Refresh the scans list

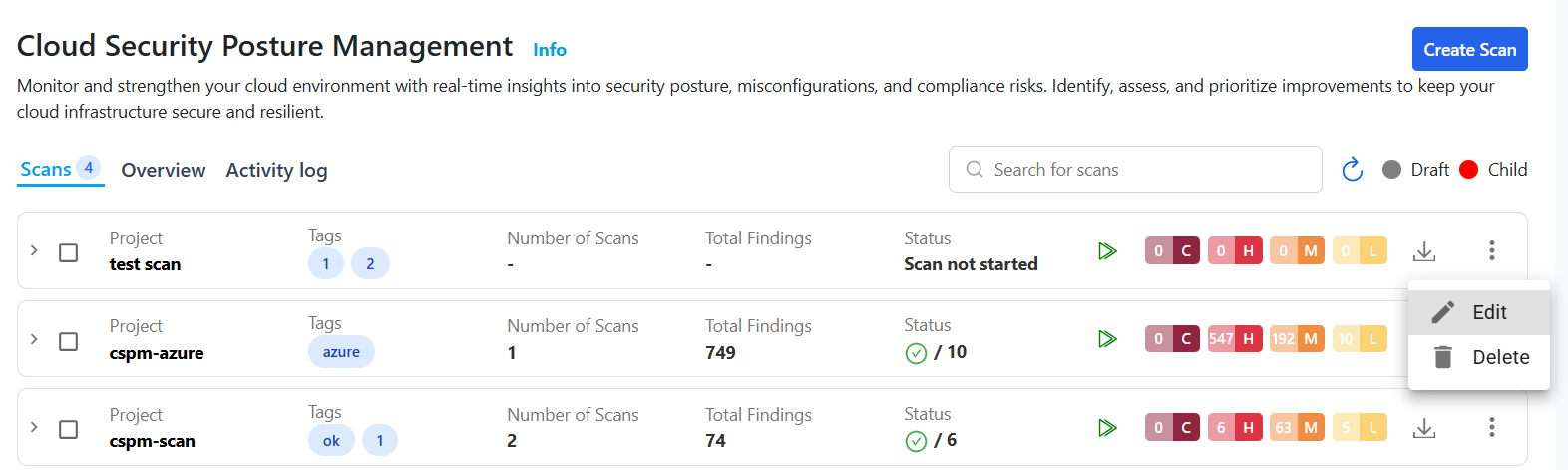click(1352, 170)
